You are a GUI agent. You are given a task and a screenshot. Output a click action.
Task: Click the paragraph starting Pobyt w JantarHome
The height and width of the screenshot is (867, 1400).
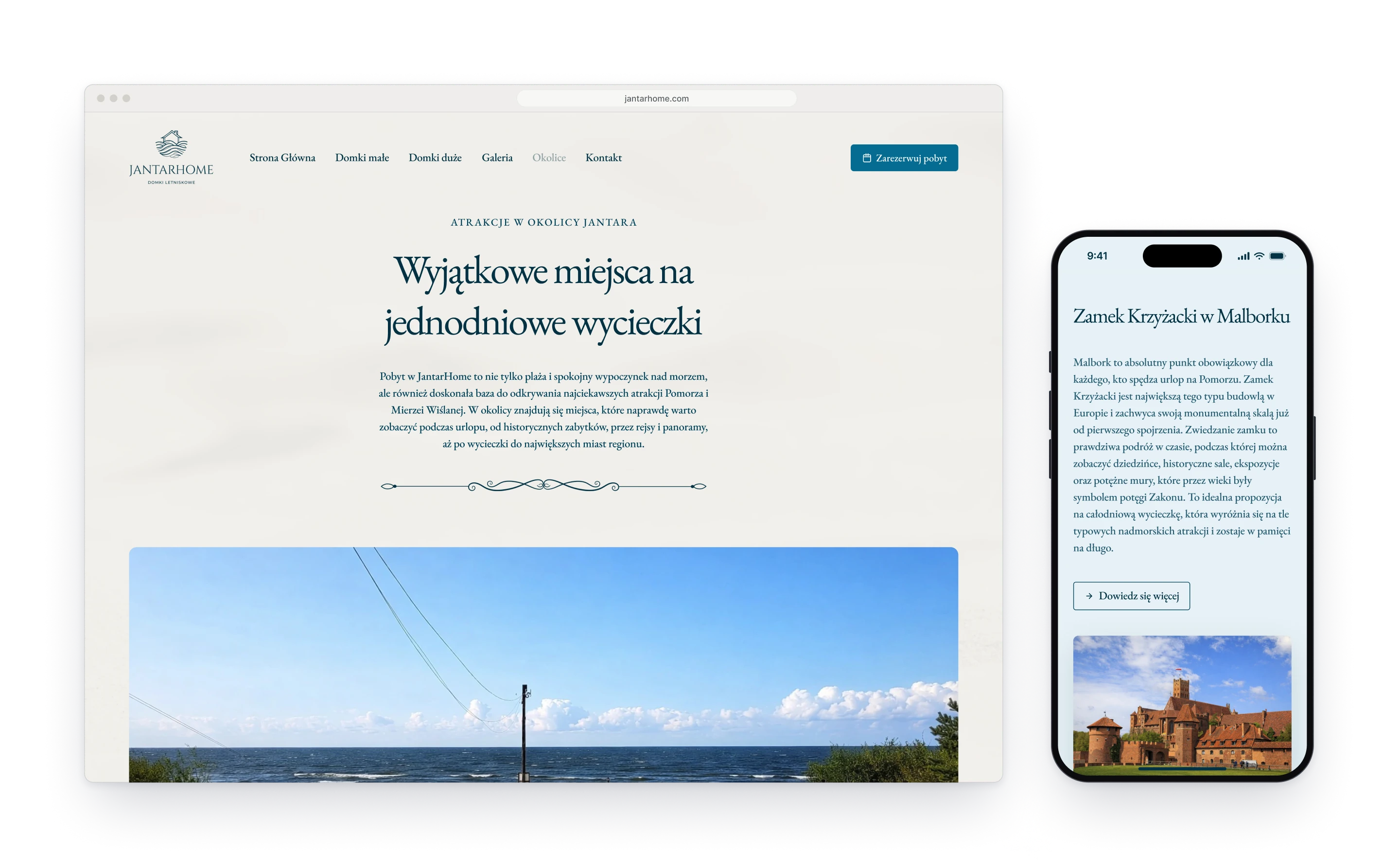(542, 410)
